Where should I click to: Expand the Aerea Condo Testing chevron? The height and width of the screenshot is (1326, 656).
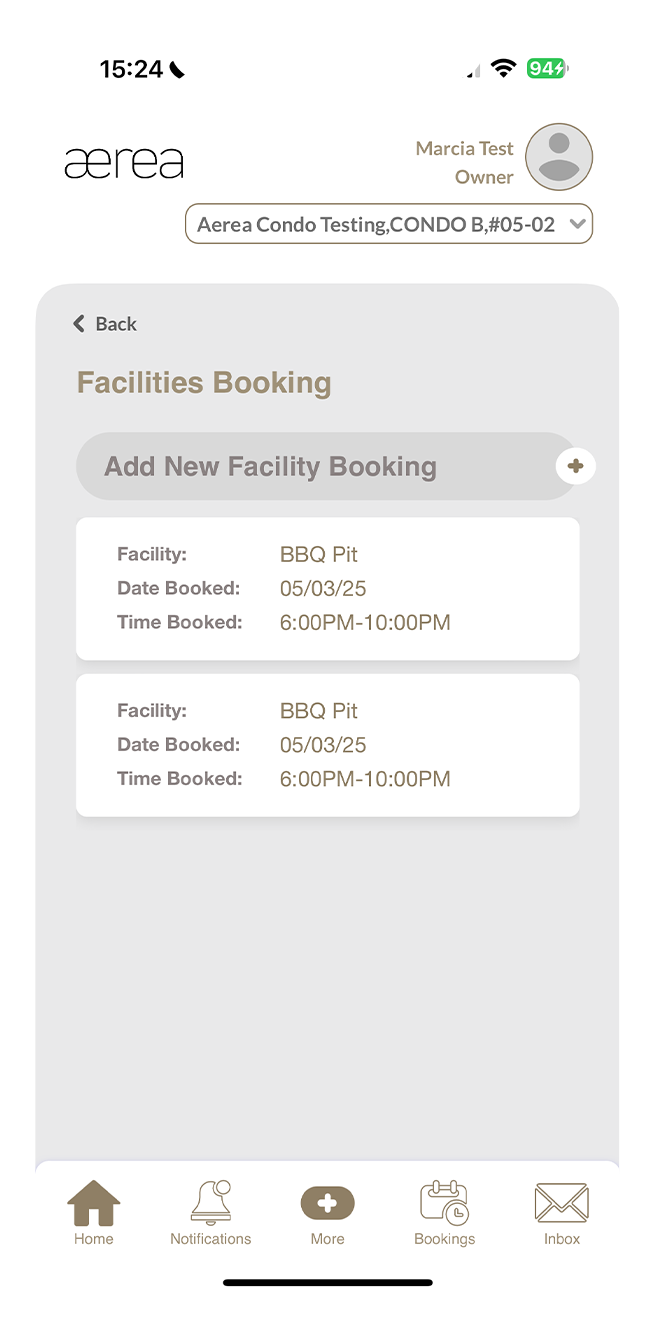coord(577,224)
